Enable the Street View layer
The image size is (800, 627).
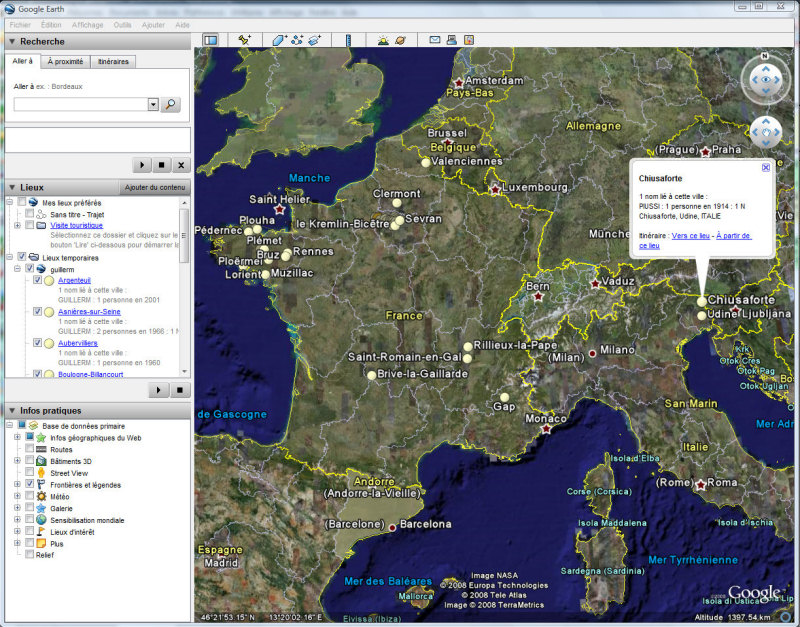pyautogui.click(x=29, y=472)
